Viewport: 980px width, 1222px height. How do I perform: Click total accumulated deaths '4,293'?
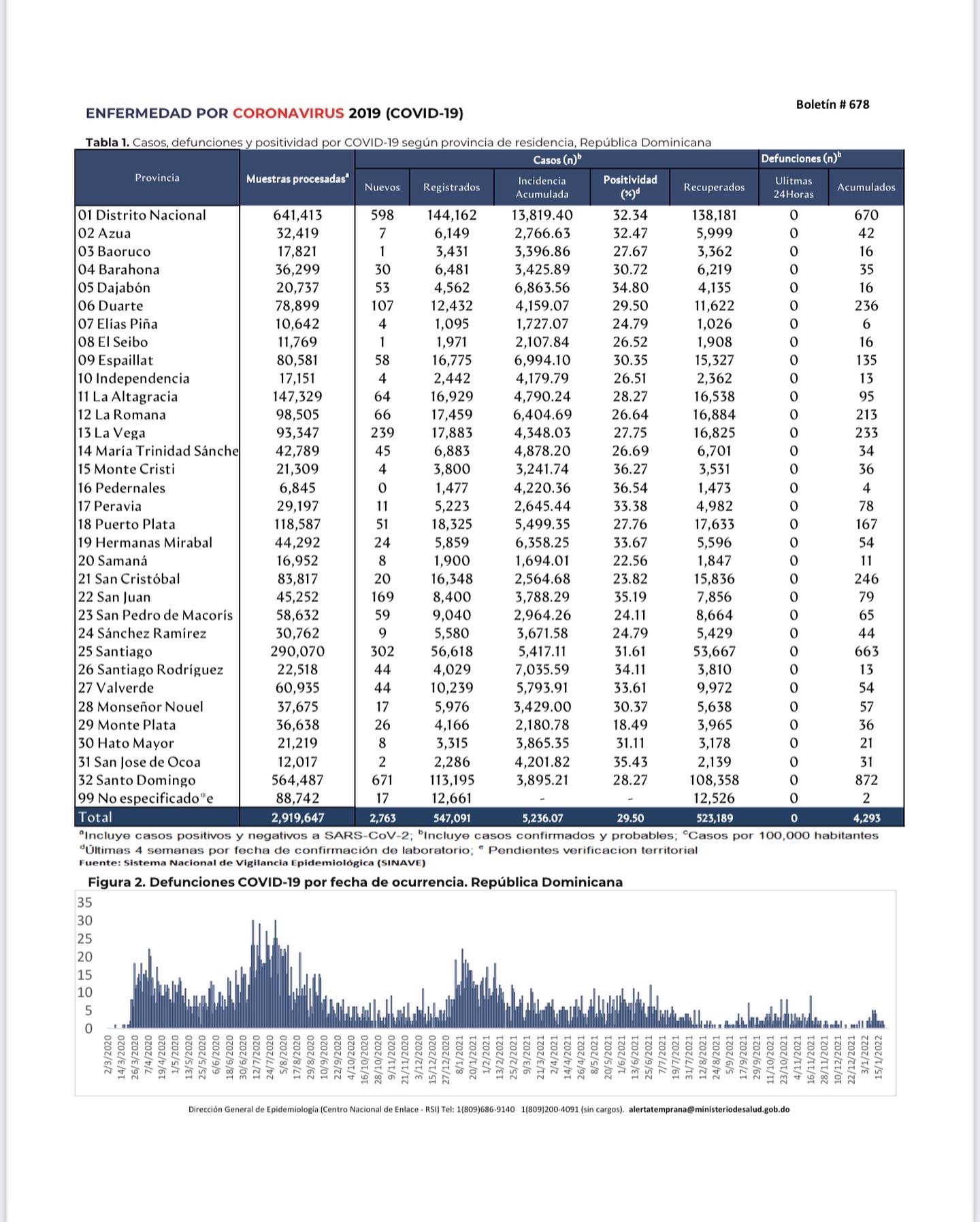[x=866, y=818]
